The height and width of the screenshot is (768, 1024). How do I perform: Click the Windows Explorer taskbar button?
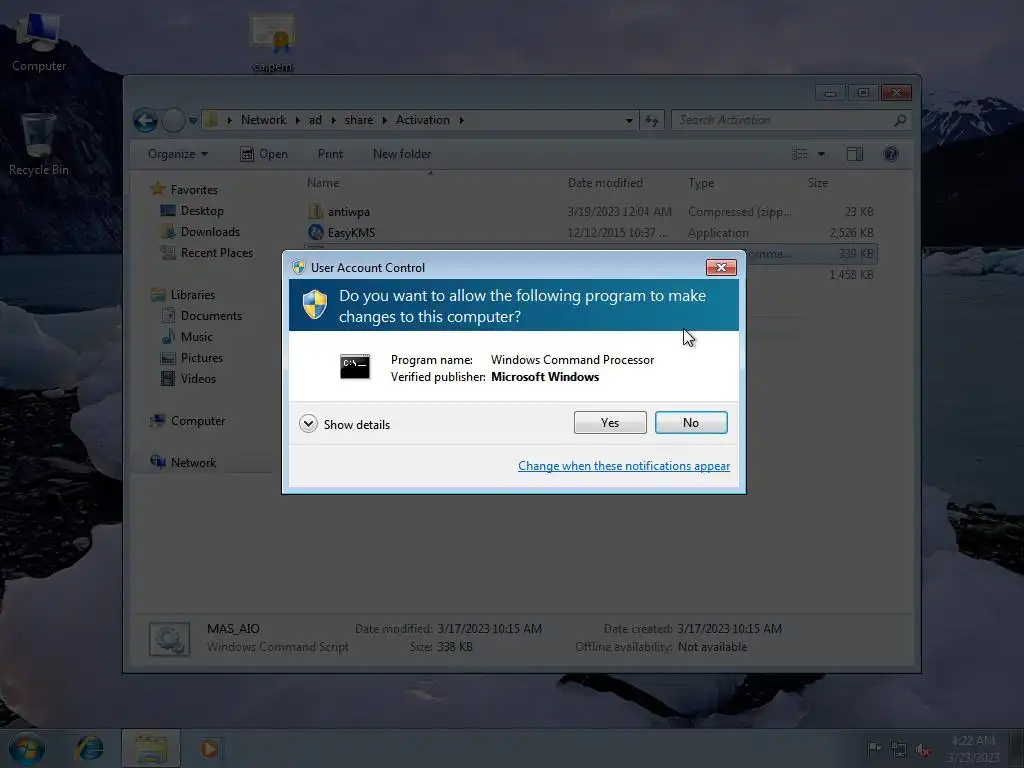[151, 748]
